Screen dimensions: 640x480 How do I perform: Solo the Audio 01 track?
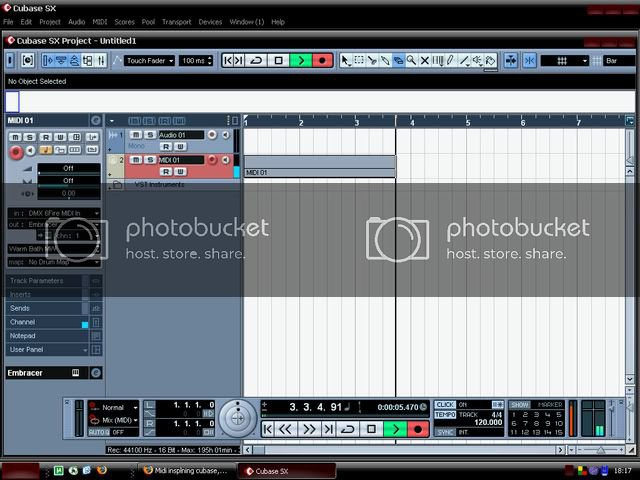(x=150, y=135)
